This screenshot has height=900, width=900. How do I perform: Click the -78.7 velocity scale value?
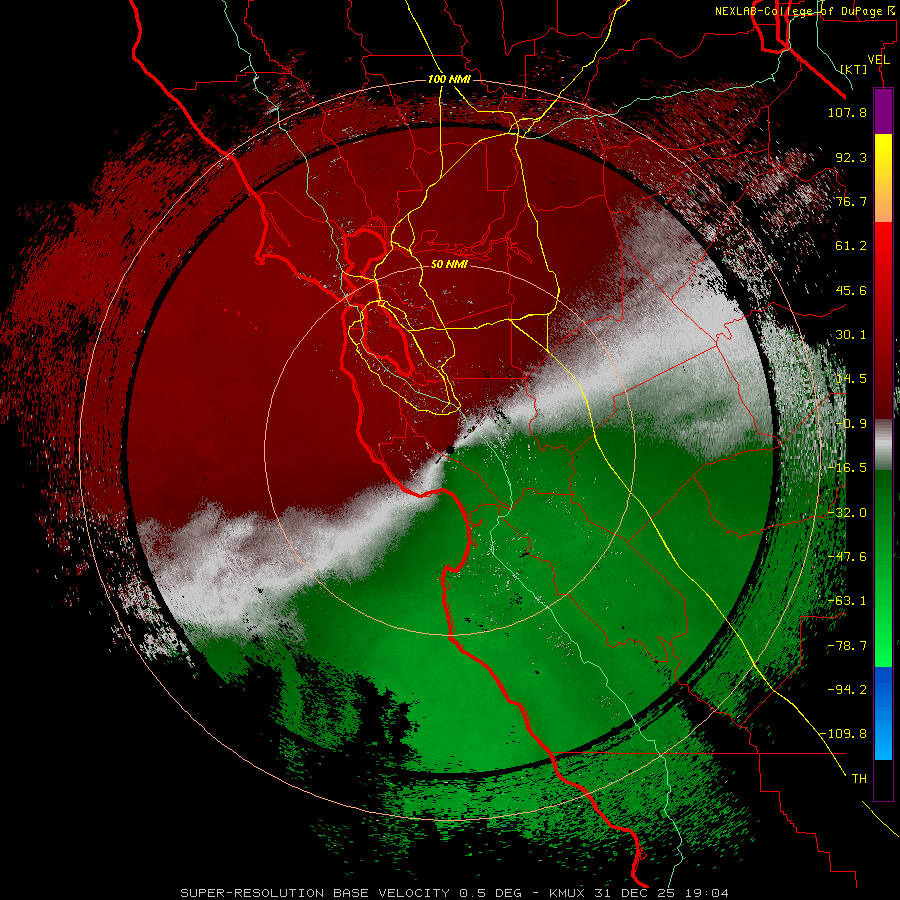pyautogui.click(x=847, y=646)
